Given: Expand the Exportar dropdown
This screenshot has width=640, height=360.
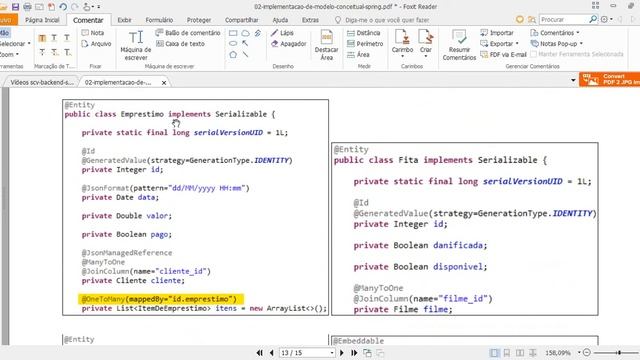Looking at the screenshot, I should point(517,44).
